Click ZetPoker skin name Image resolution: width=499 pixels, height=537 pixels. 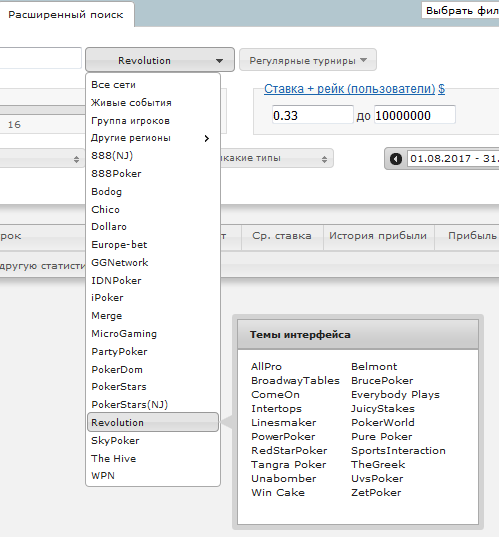click(x=376, y=493)
